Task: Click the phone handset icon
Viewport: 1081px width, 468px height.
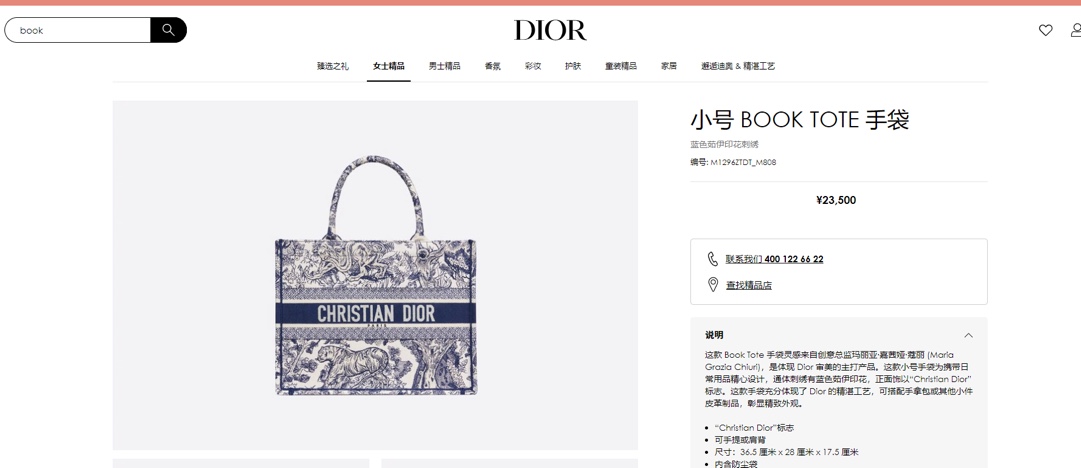Action: click(x=713, y=259)
